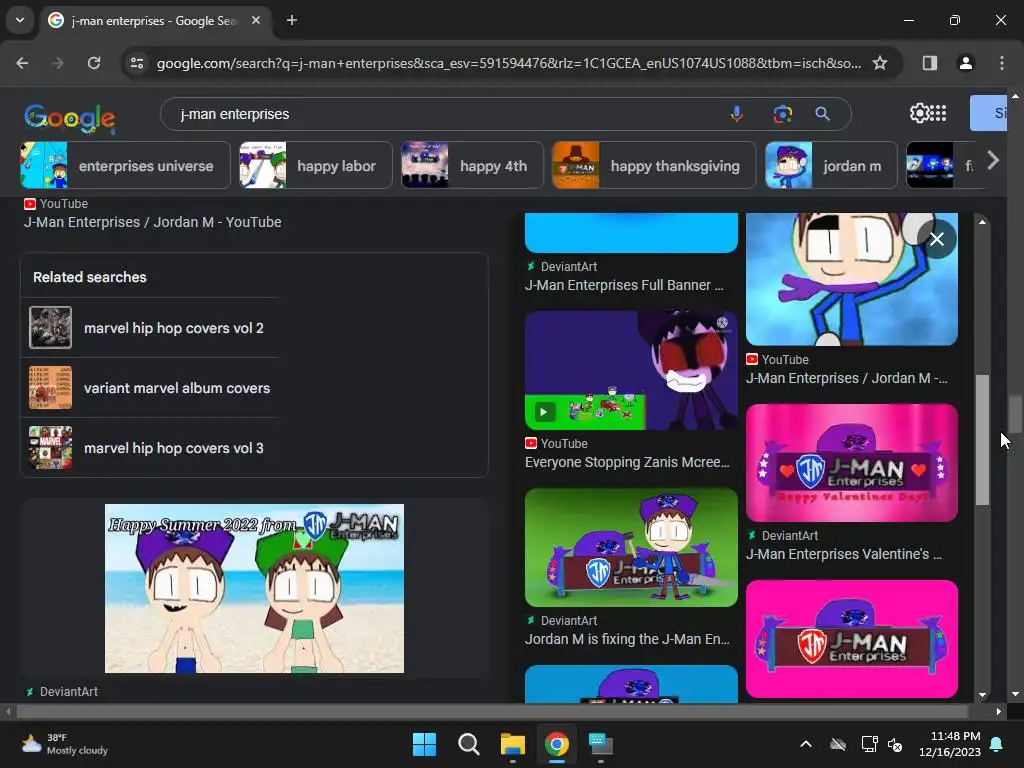This screenshot has height=768, width=1024.
Task: Select the happy thanksgiving chip
Action: [654, 166]
